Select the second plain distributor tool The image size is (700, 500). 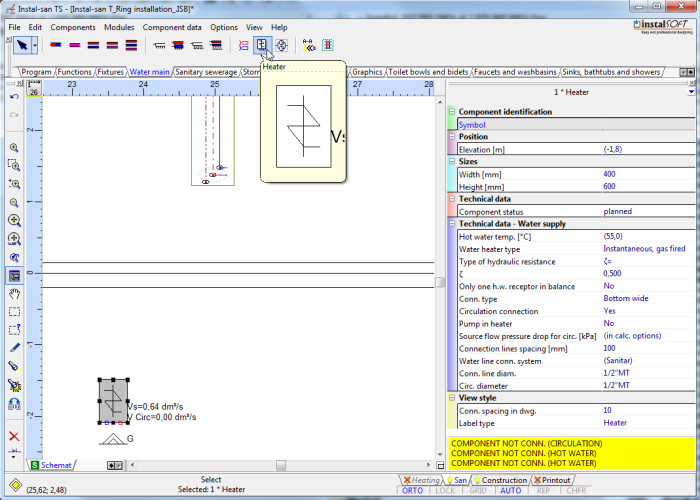197,45
